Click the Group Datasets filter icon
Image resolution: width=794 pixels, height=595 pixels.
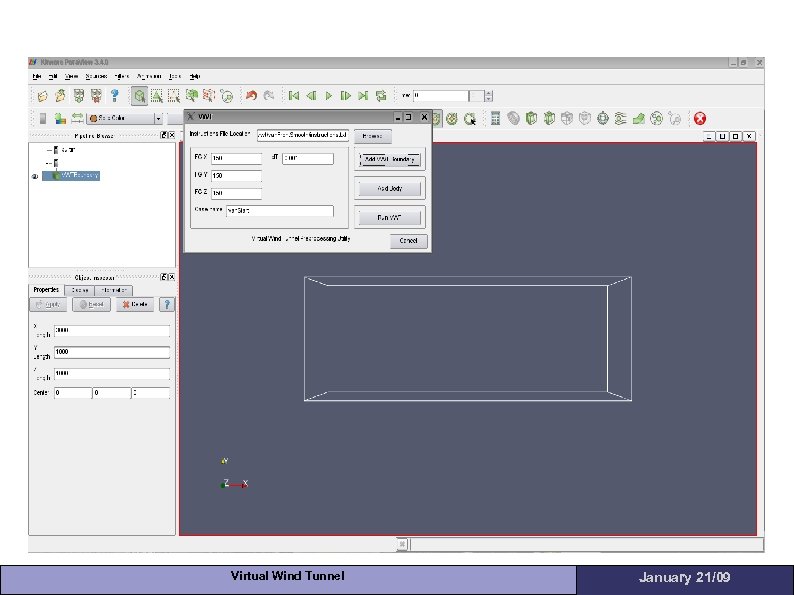(656, 118)
